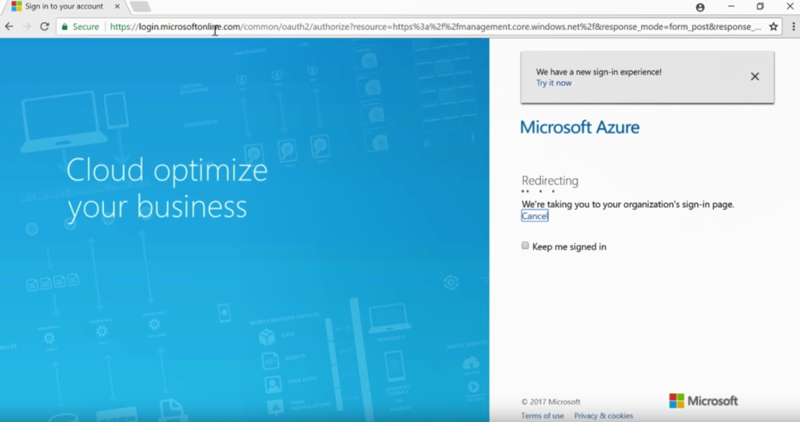
Task: Click the browser forward arrow
Action: click(x=27, y=27)
